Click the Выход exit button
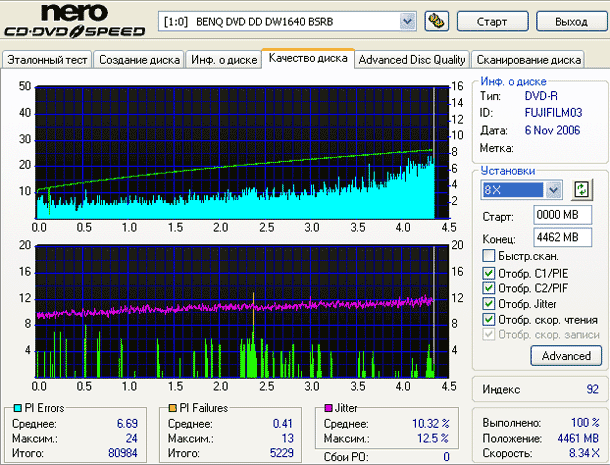Viewport: 610px width, 465px height. coord(570,21)
